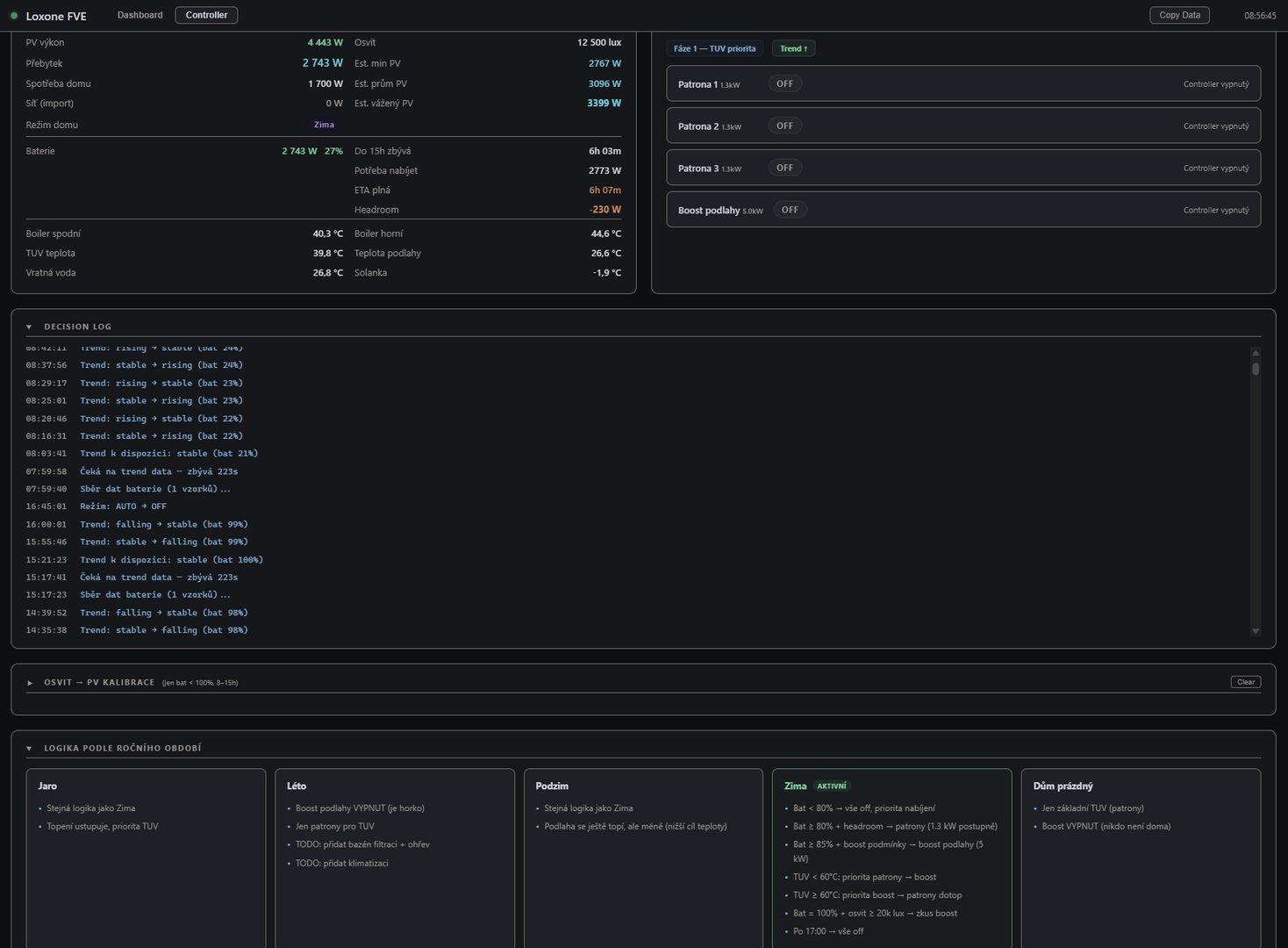1288x948 pixels.
Task: Click the Trend ↑ status badge
Action: [x=794, y=48]
